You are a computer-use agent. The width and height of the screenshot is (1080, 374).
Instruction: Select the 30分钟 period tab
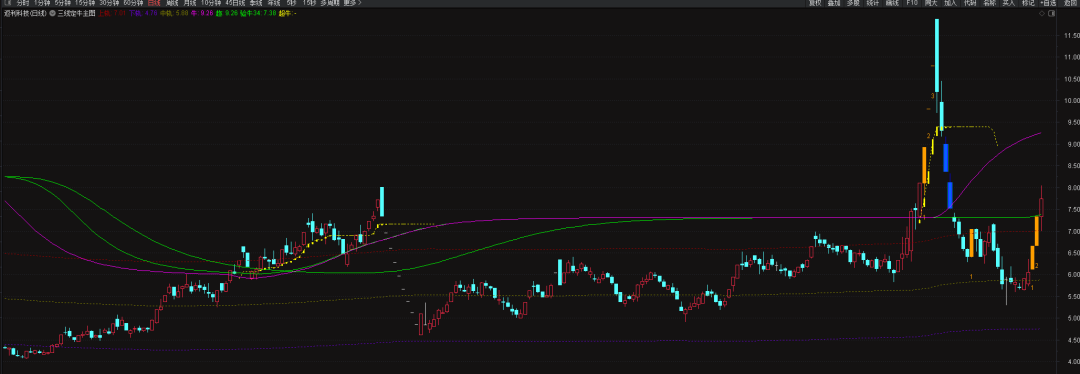click(109, 3)
